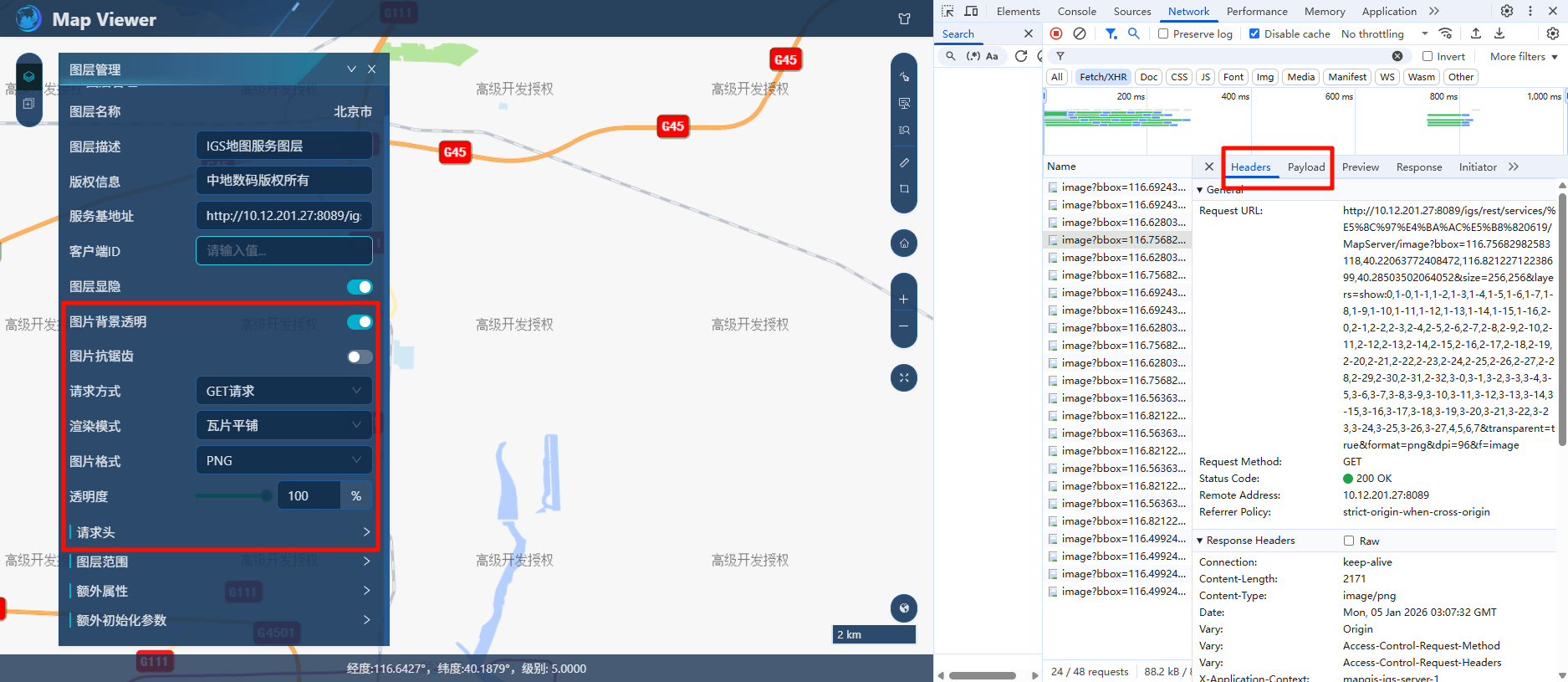Viewport: 1568px width, 682px height.
Task: Click the fullscreen expand map icon
Action: [904, 377]
